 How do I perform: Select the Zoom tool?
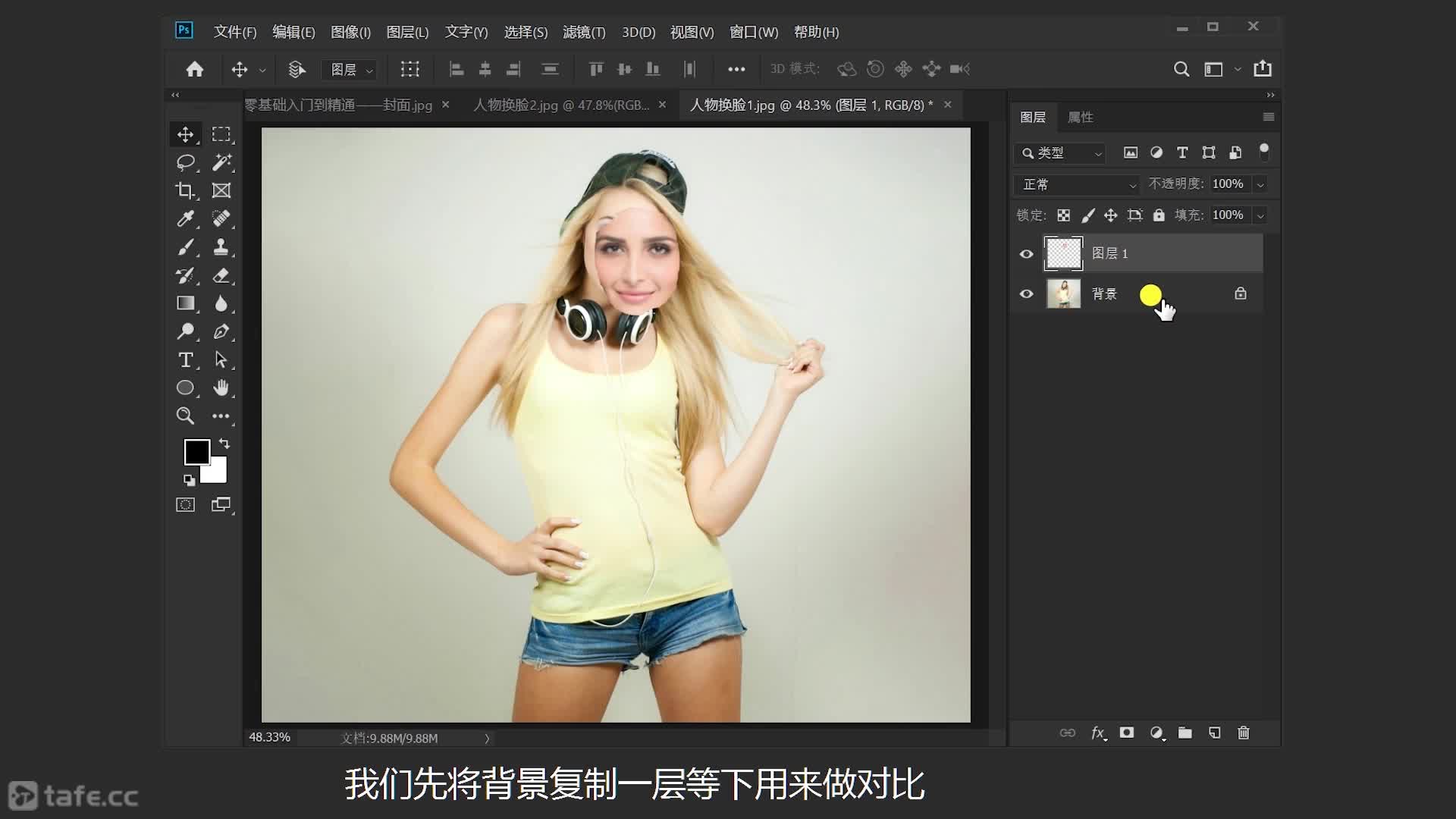point(186,416)
